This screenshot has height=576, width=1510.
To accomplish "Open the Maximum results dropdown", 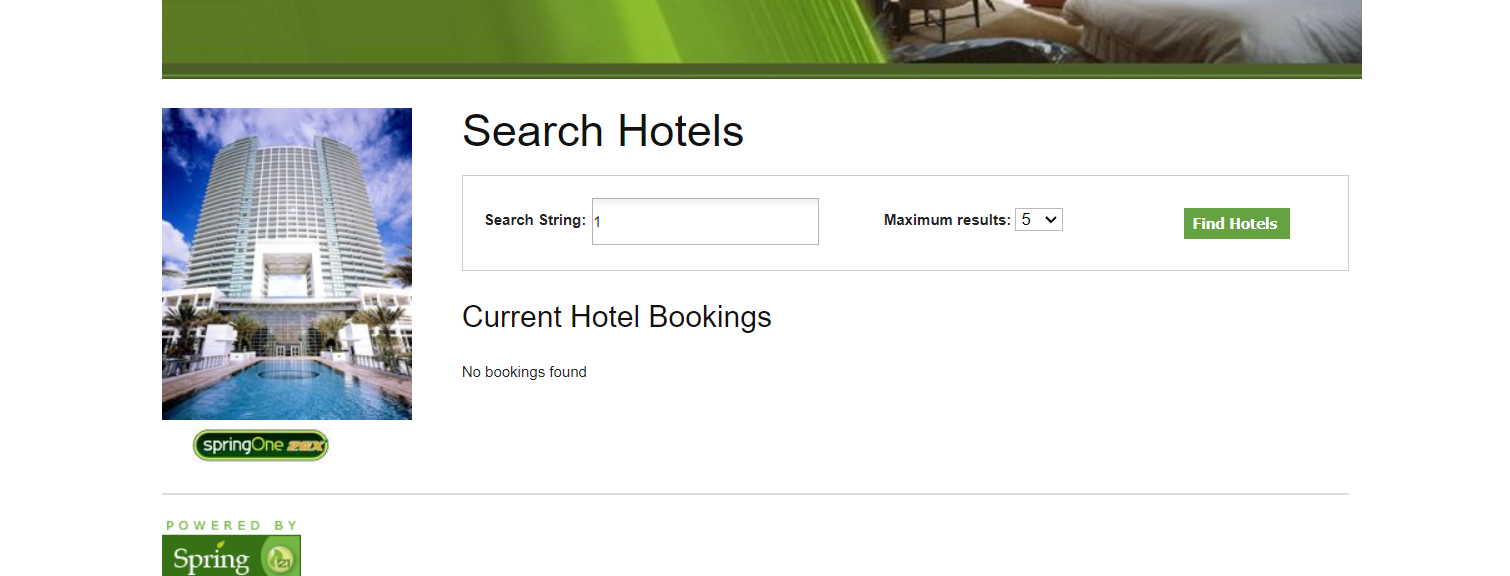I will click(1038, 220).
